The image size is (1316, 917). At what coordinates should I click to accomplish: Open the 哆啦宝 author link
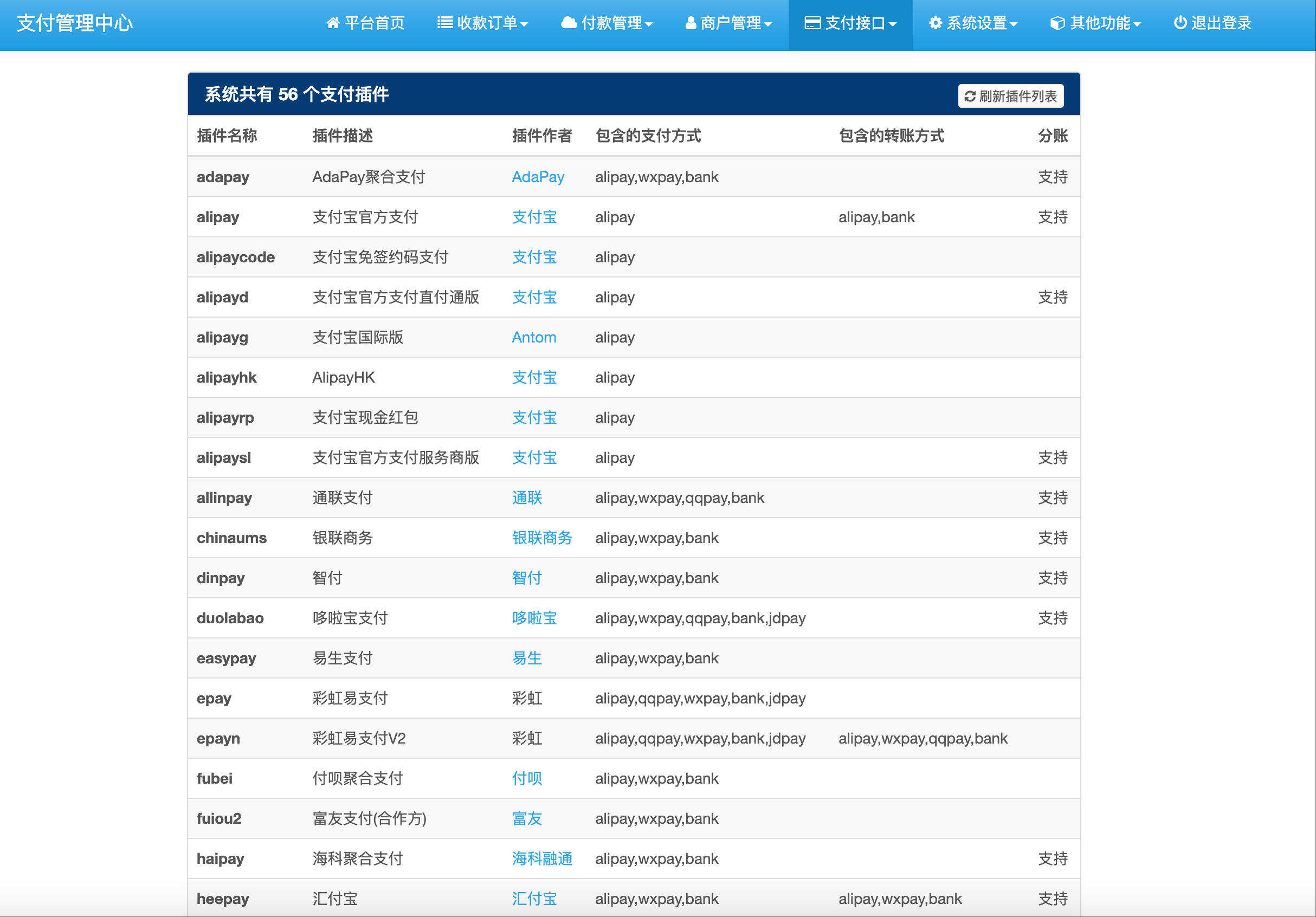pyautogui.click(x=534, y=618)
